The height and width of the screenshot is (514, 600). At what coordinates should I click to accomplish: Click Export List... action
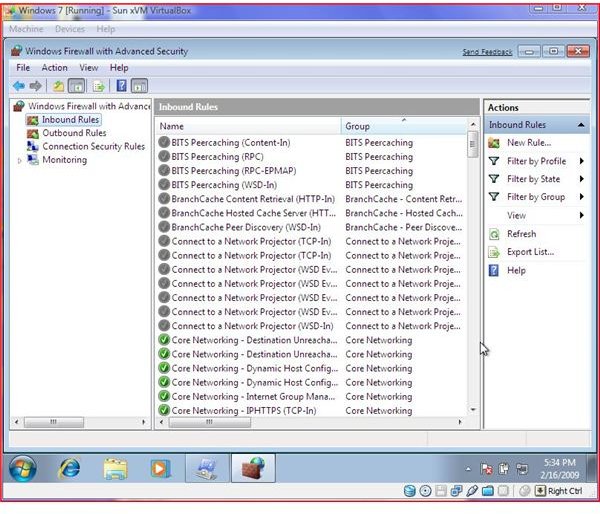point(530,252)
